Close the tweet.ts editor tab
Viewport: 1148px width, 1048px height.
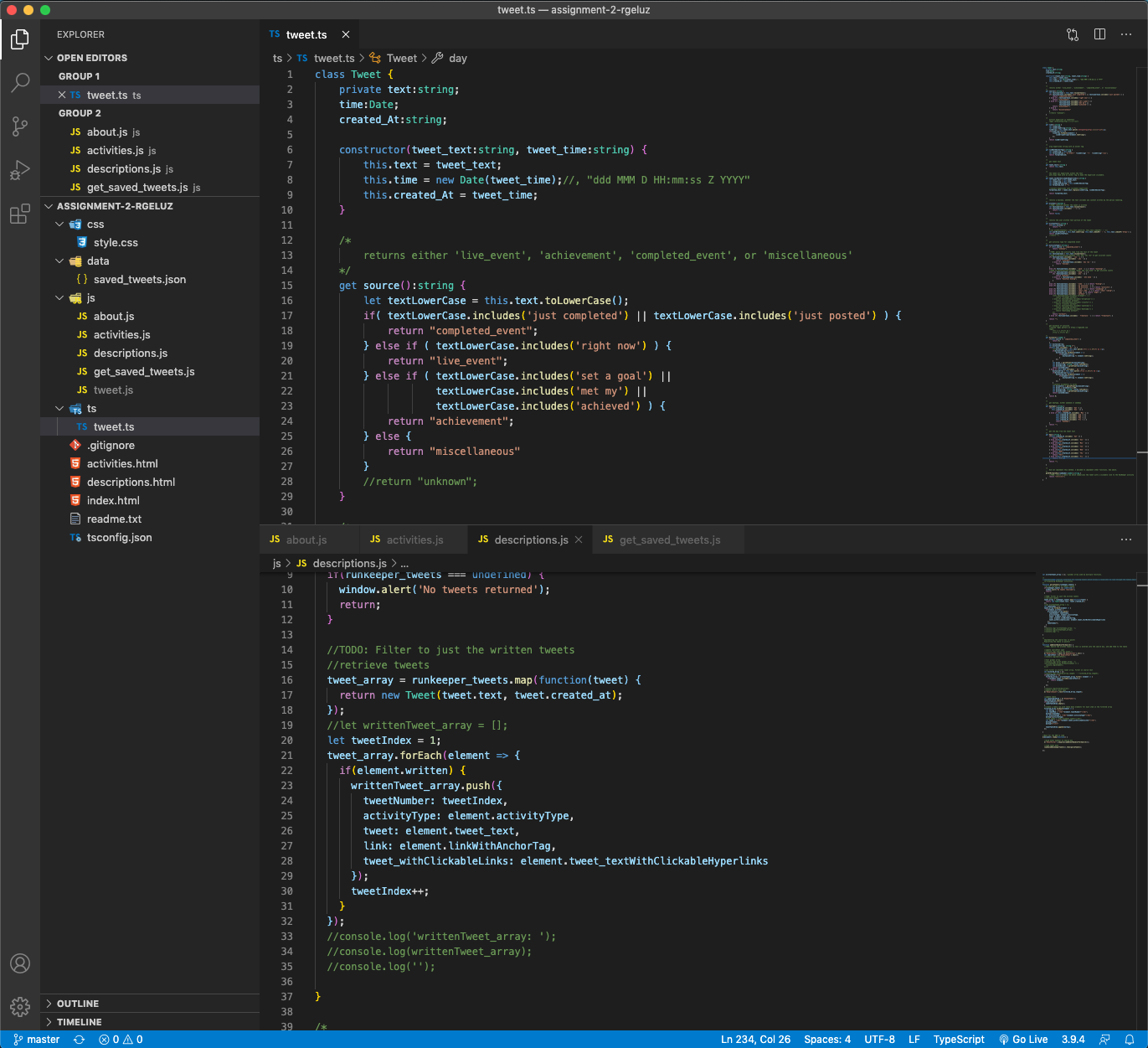click(346, 34)
